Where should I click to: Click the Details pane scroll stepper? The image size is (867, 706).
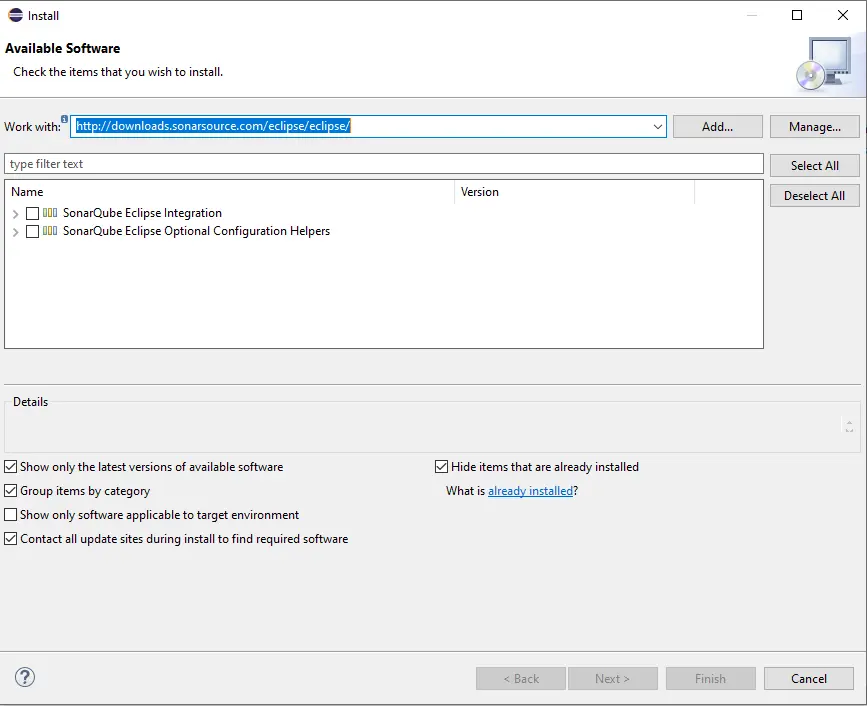[849, 426]
